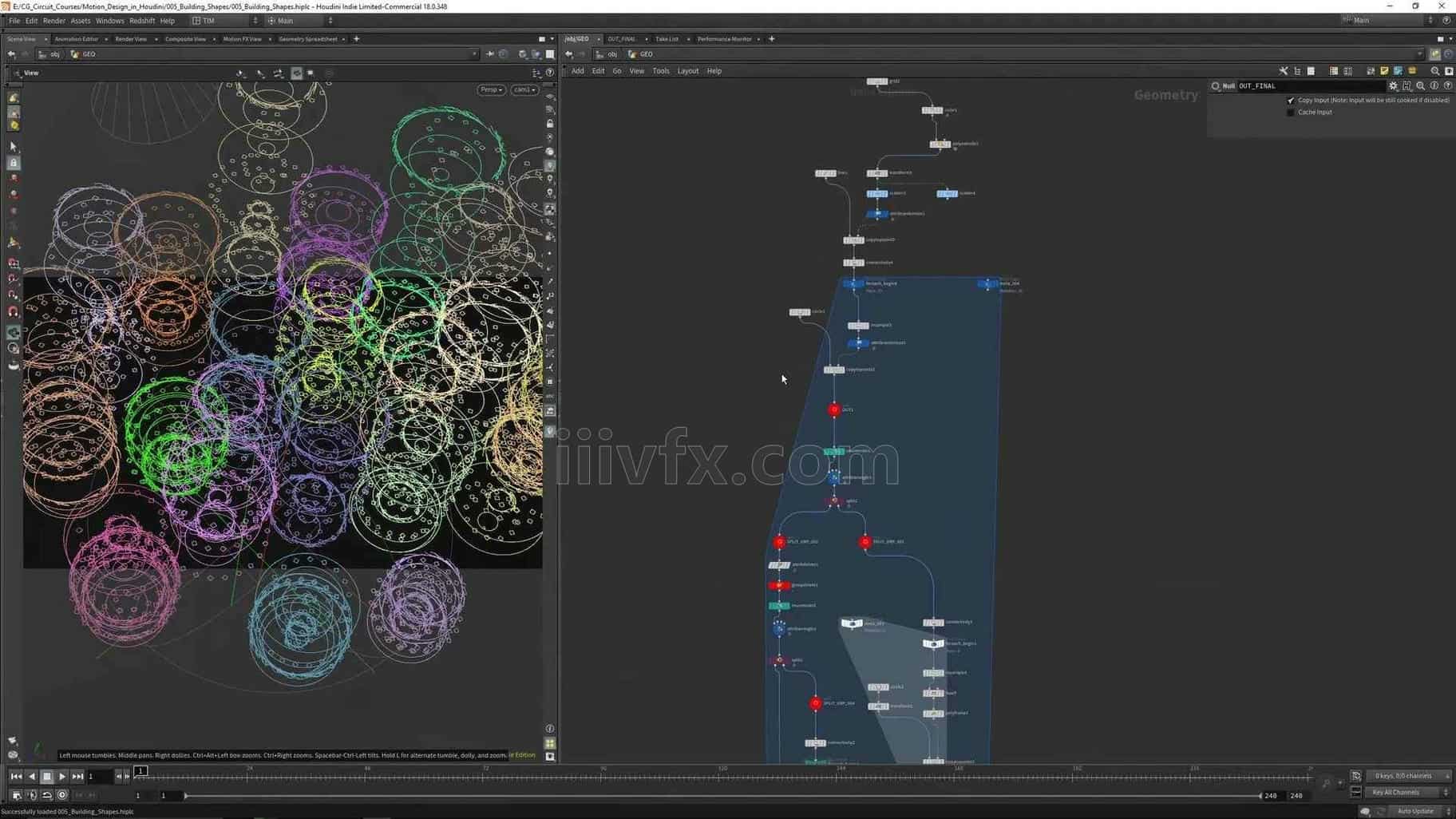
Task: Go back in network editor navigation
Action: [568, 54]
